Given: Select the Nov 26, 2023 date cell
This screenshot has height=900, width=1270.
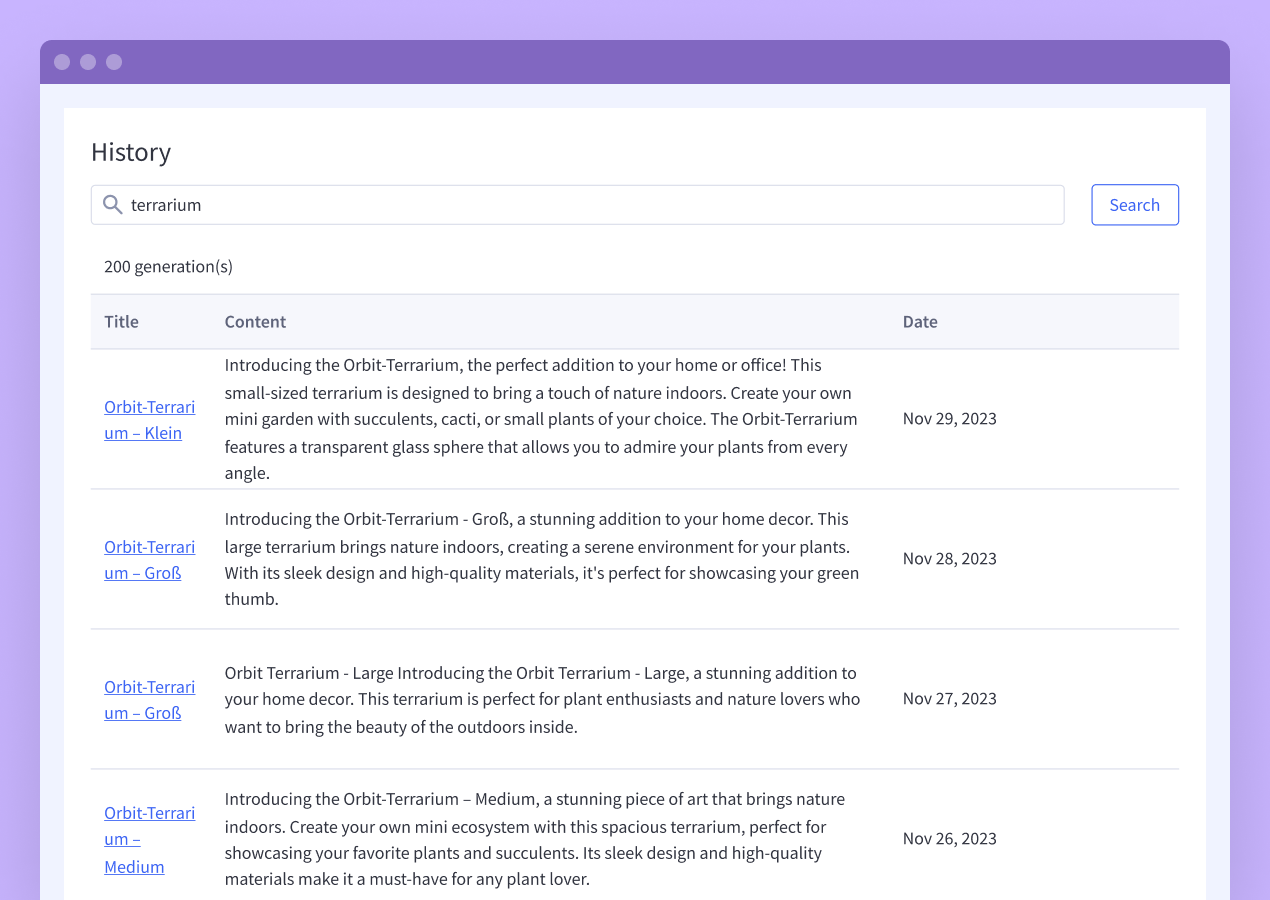Looking at the screenshot, I should [949, 838].
